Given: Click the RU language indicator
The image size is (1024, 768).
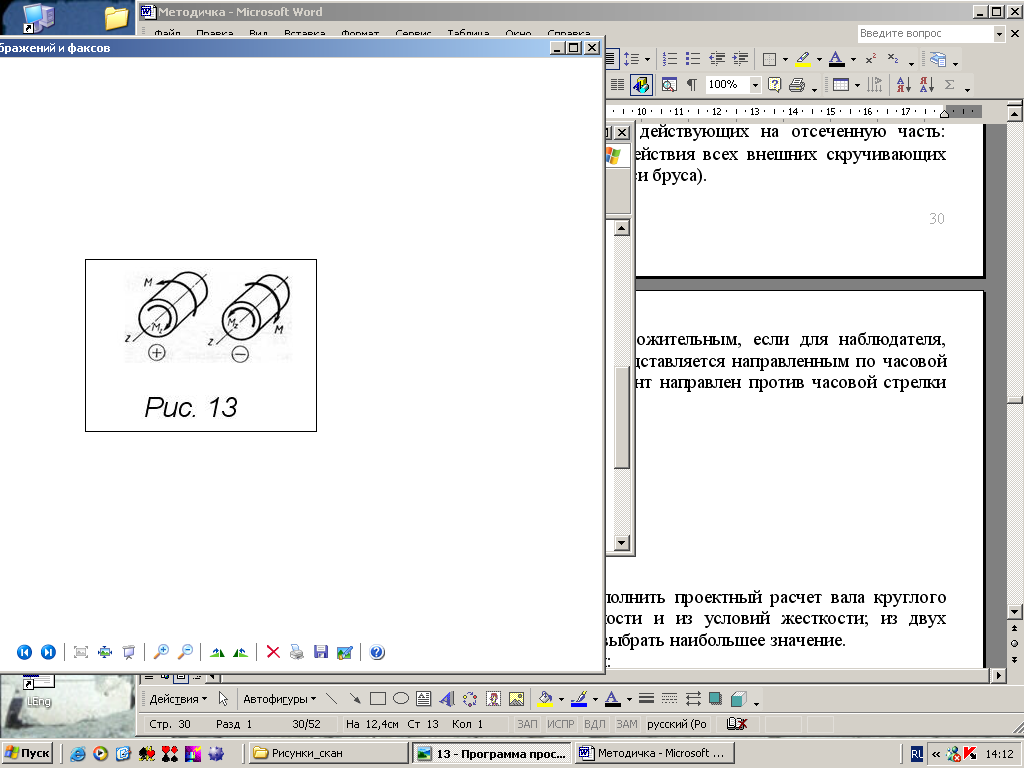Looking at the screenshot, I should click(x=917, y=754).
